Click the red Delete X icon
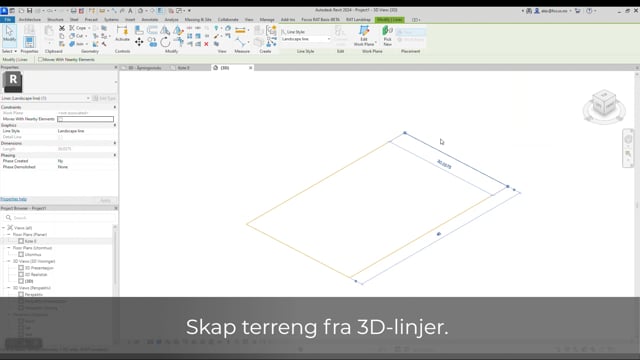640x360 pixels. (207, 44)
